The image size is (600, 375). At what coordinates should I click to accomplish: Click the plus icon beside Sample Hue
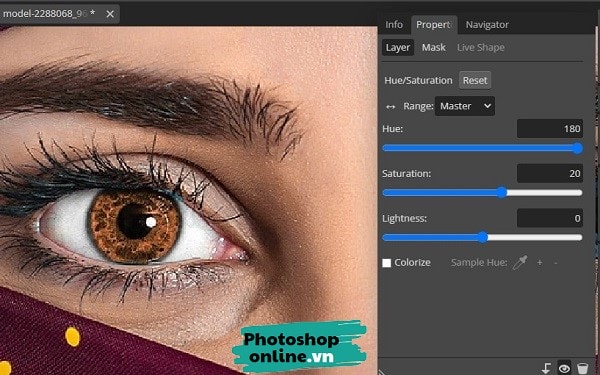[540, 262]
